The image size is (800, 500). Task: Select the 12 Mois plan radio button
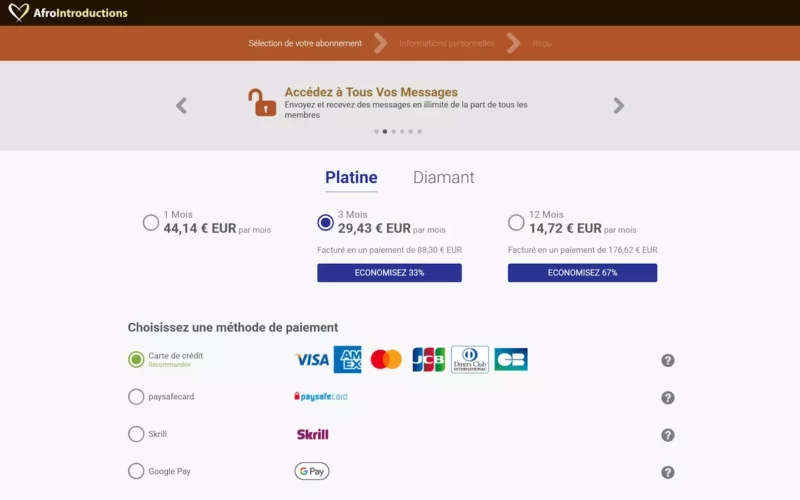[x=516, y=223]
